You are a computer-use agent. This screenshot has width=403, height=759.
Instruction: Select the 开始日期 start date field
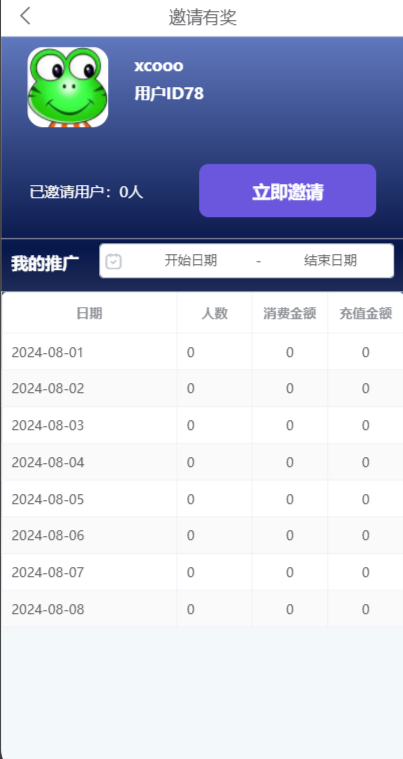point(191,260)
